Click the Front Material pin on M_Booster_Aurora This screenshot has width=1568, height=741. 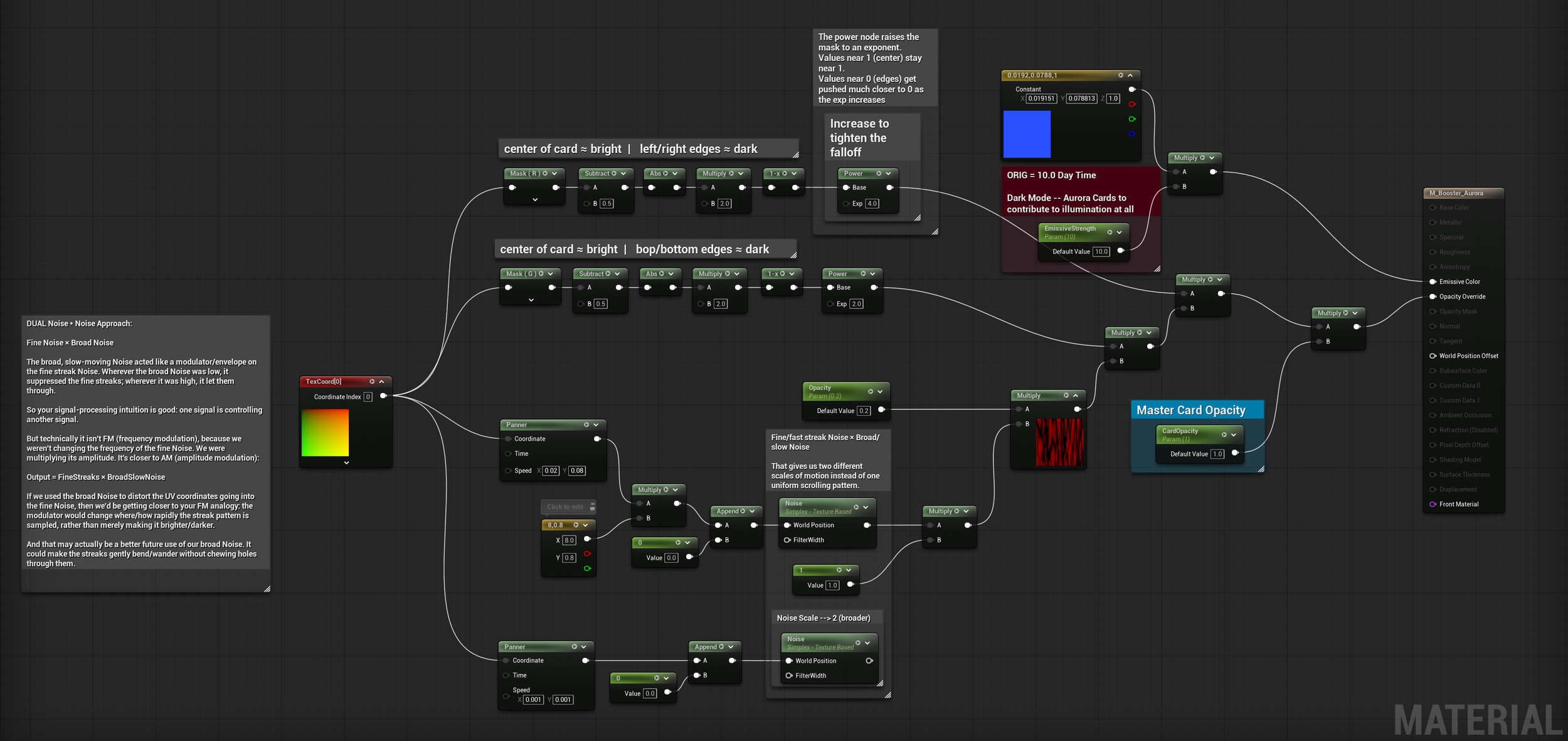tap(1433, 504)
